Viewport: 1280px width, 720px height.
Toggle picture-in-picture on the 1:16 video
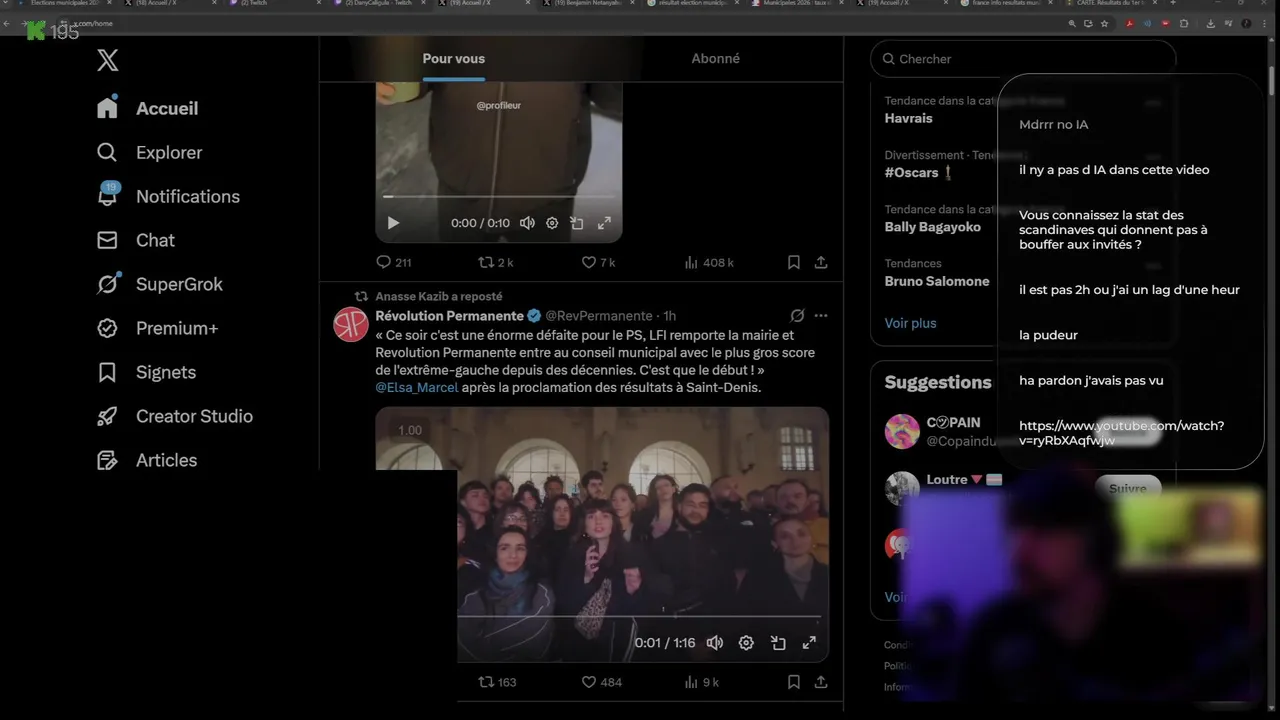click(778, 643)
